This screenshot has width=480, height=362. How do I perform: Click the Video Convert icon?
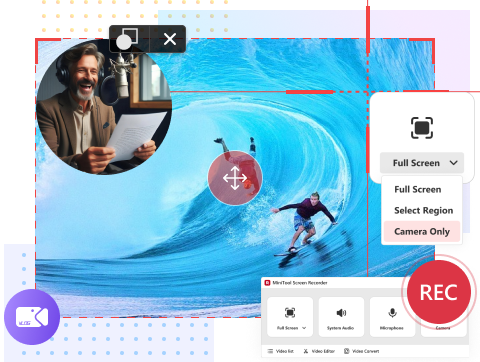tap(346, 351)
